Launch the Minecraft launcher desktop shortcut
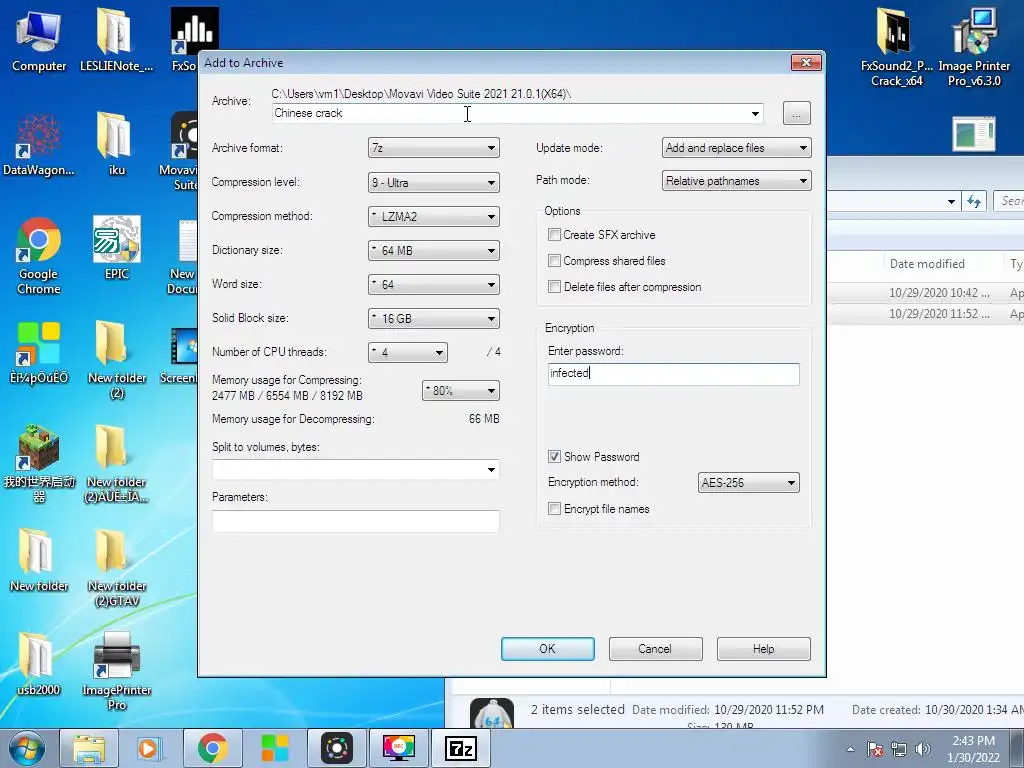1024x768 pixels. pos(39,464)
